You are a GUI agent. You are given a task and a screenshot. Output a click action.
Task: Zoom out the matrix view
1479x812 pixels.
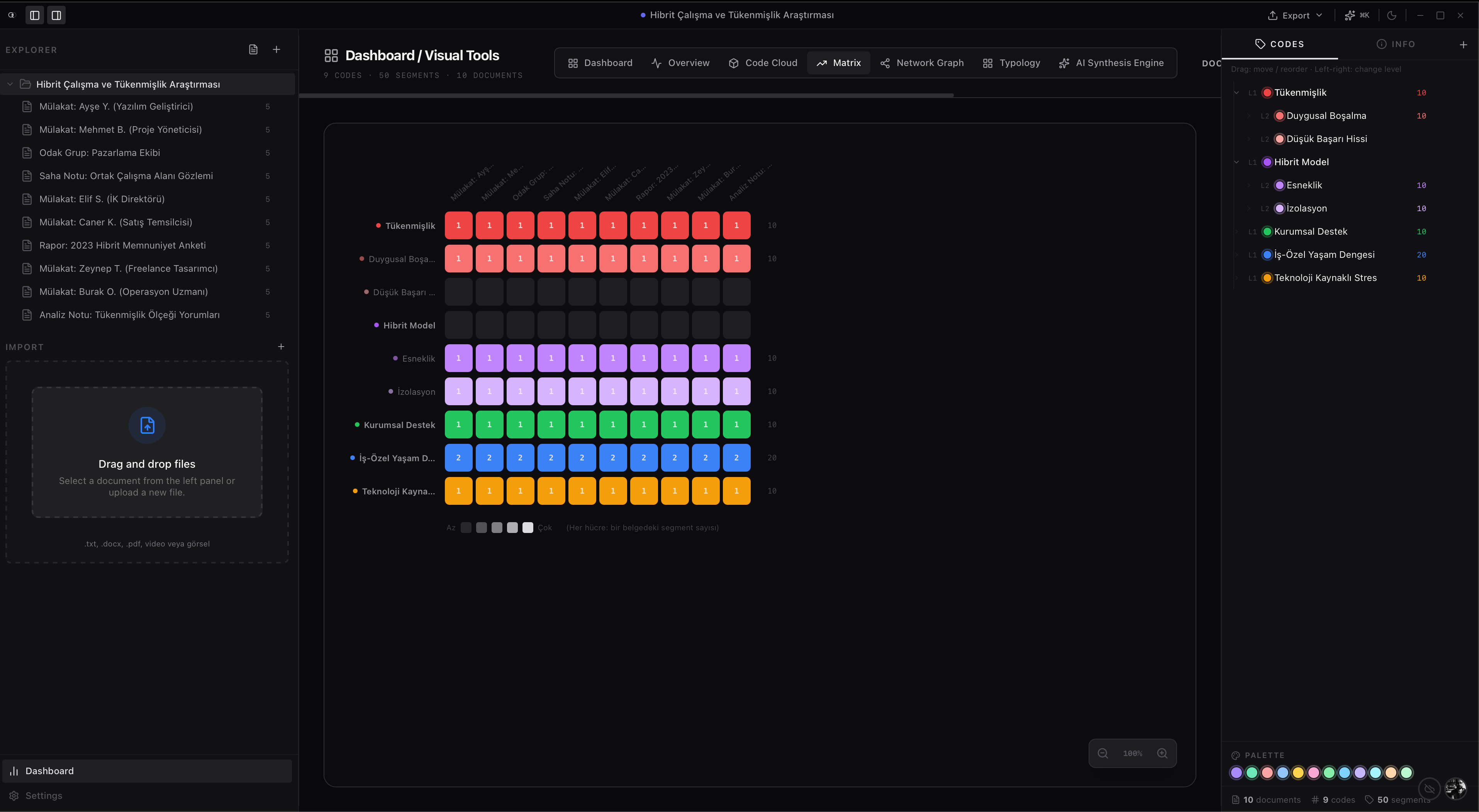pyautogui.click(x=1102, y=753)
